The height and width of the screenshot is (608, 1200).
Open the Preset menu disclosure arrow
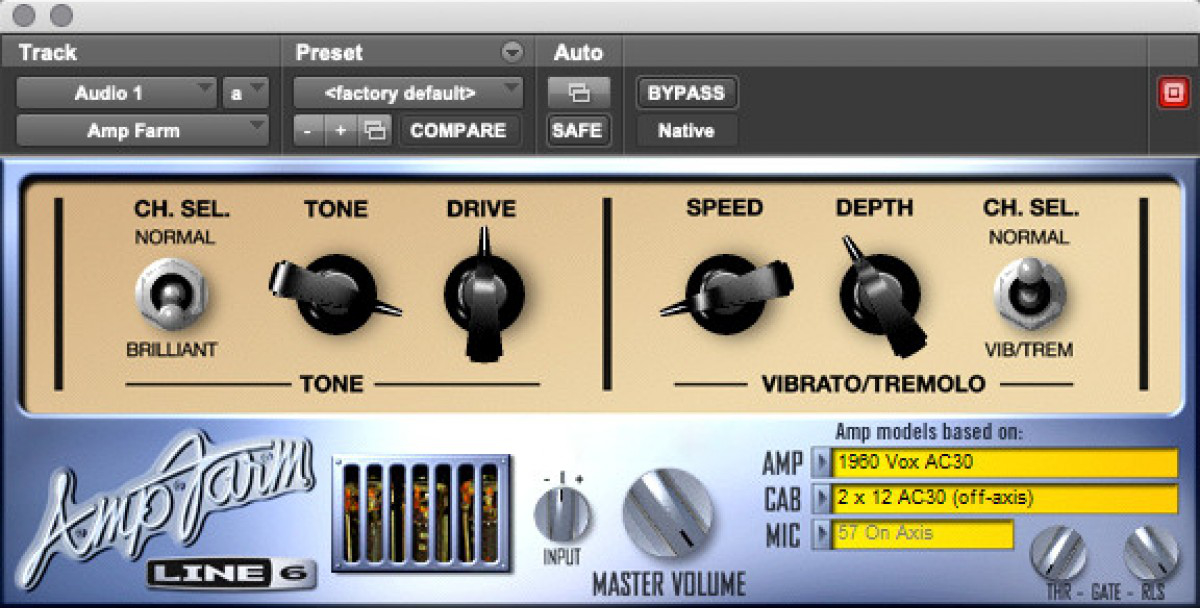(512, 51)
